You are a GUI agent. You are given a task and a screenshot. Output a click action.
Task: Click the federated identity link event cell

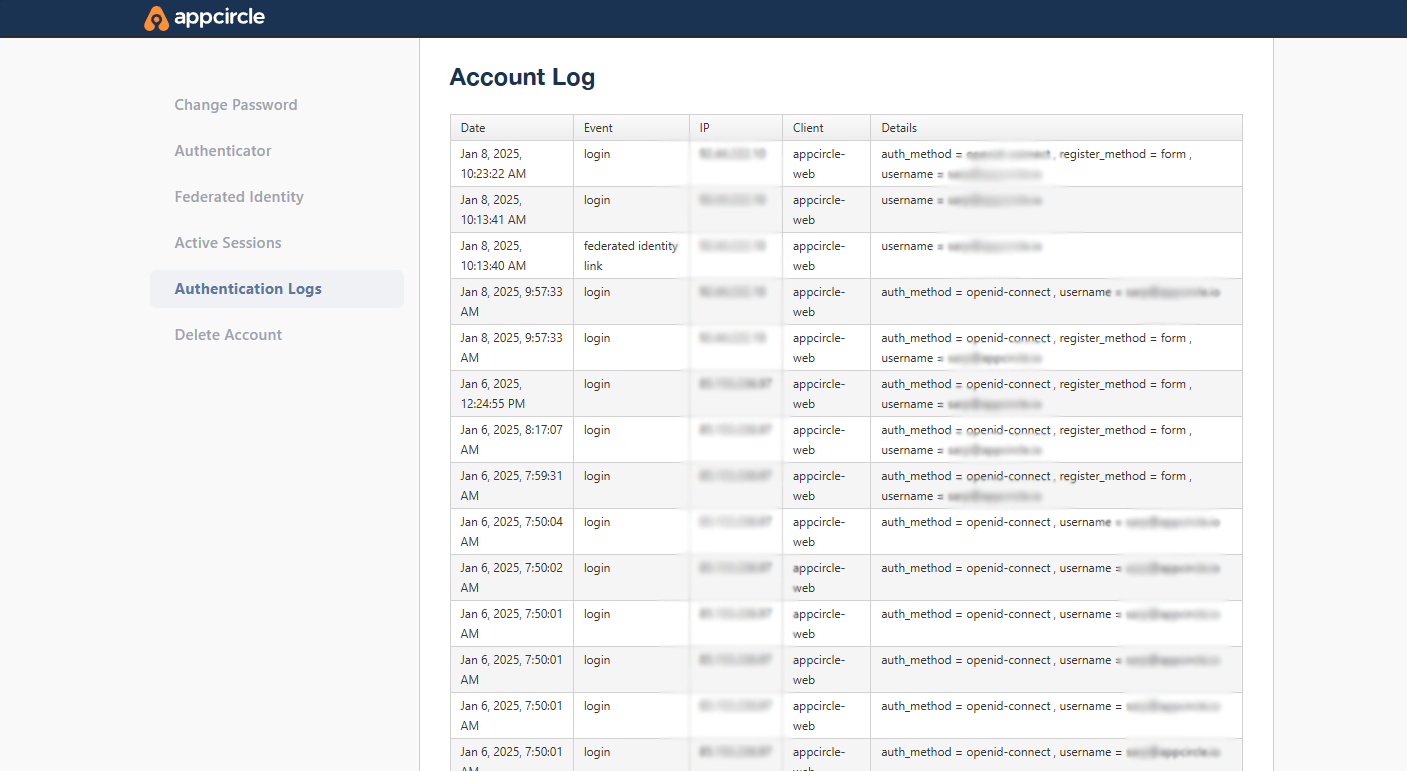coord(631,256)
